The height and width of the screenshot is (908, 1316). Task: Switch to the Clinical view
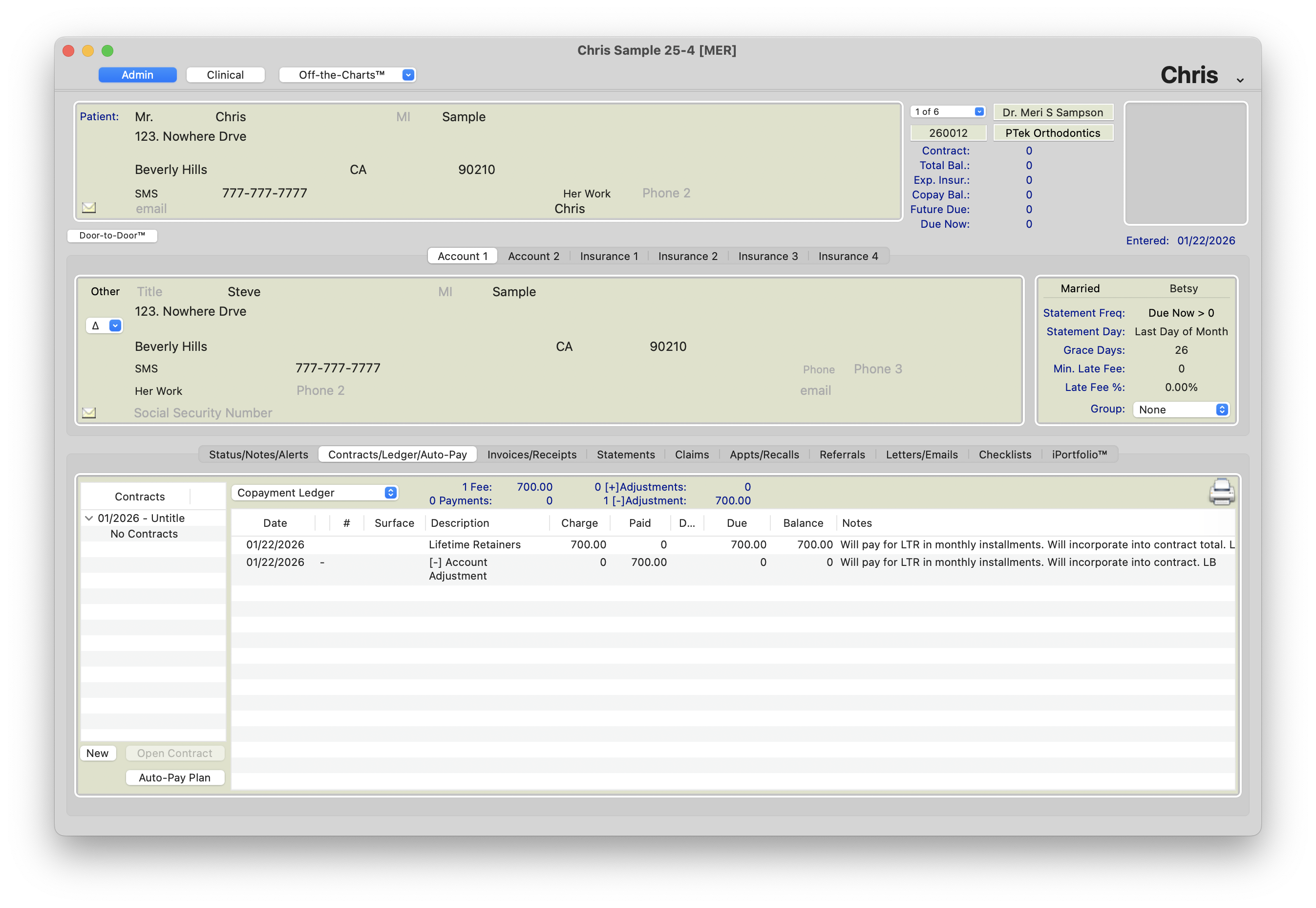click(x=225, y=75)
